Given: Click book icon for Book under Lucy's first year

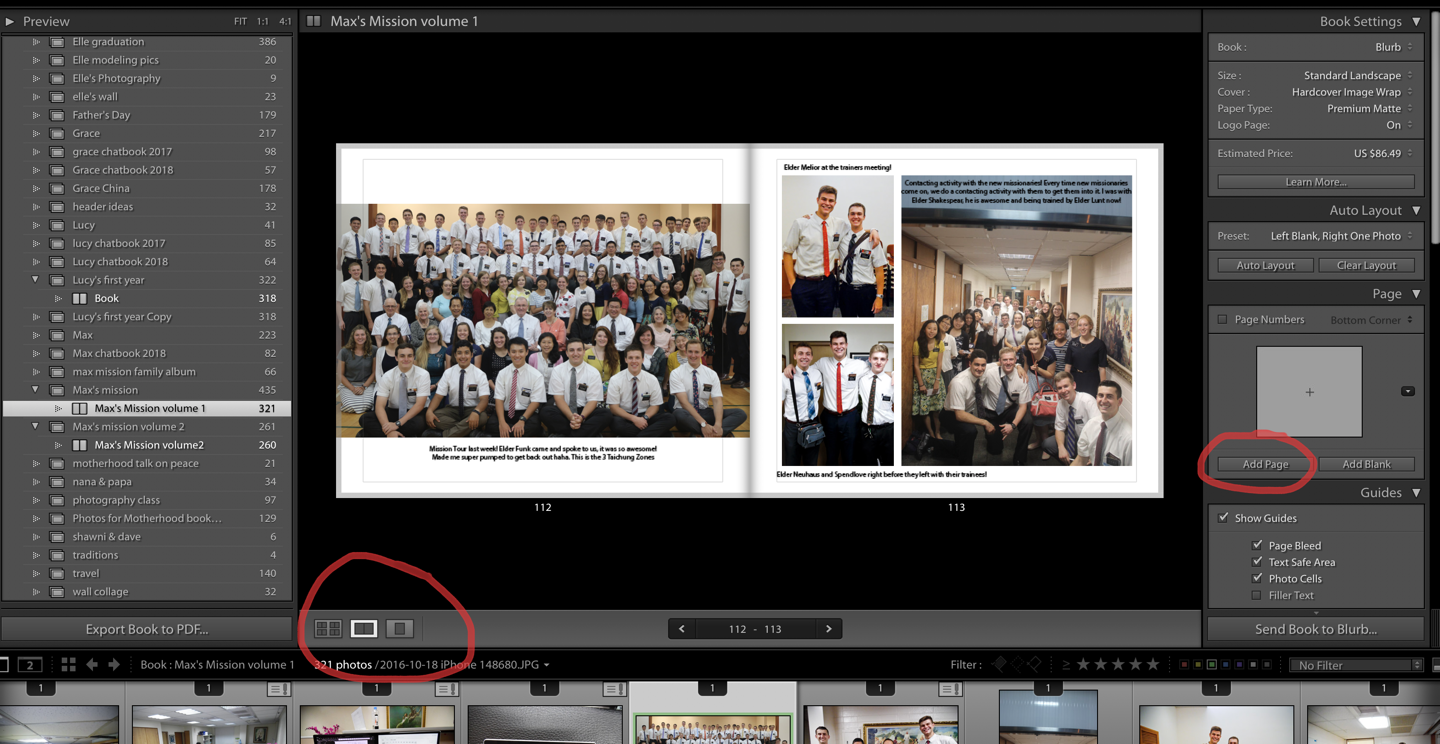Looking at the screenshot, I should tap(80, 298).
